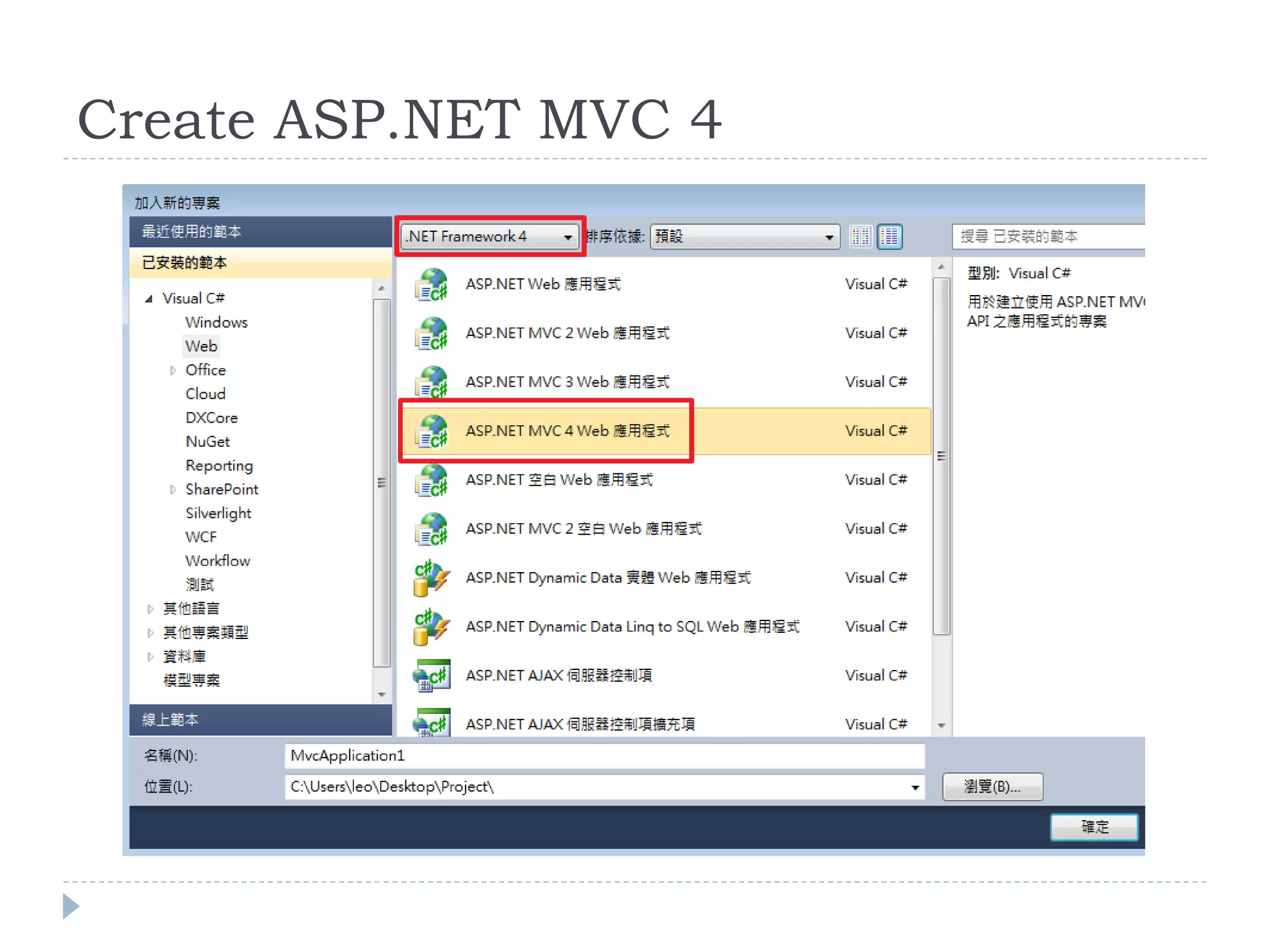Switch to small icons view
Screen dimensions: 1270x952
pyautogui.click(x=860, y=236)
